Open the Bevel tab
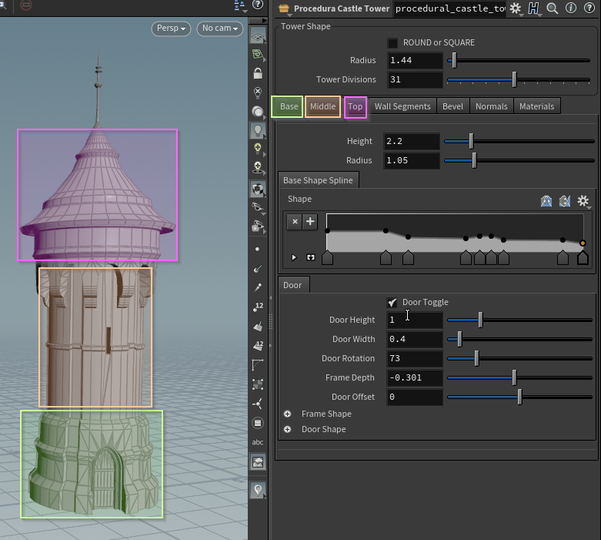601x540 pixels. coord(453,107)
